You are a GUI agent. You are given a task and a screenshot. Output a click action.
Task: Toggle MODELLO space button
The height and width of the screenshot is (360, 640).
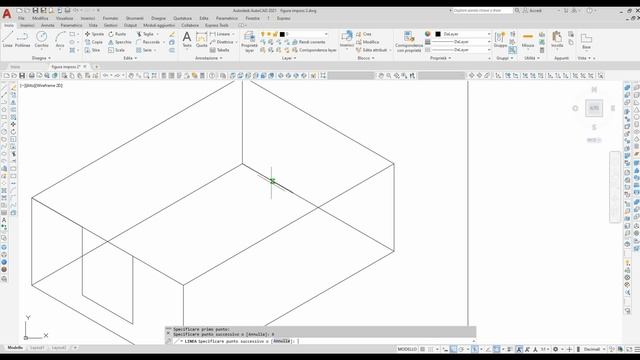coord(407,349)
